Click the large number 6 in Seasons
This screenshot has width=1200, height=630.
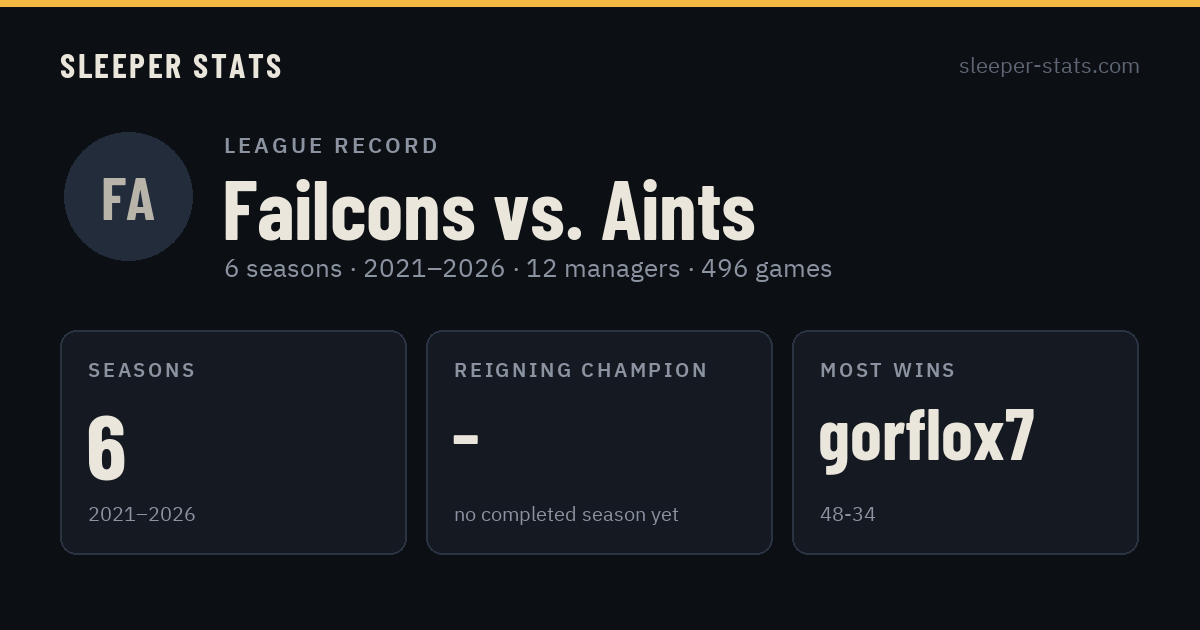[107, 447]
